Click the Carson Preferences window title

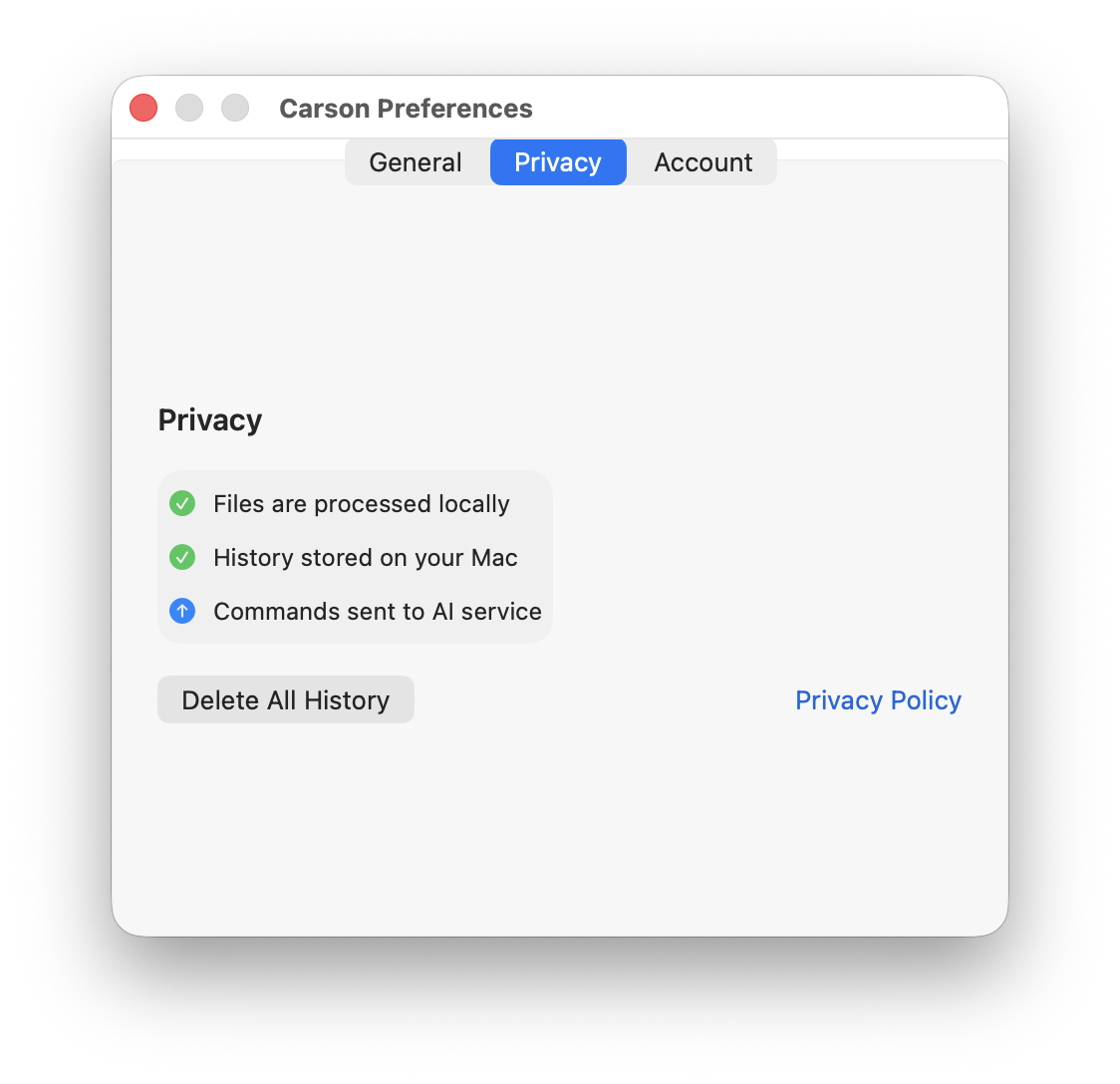406,108
